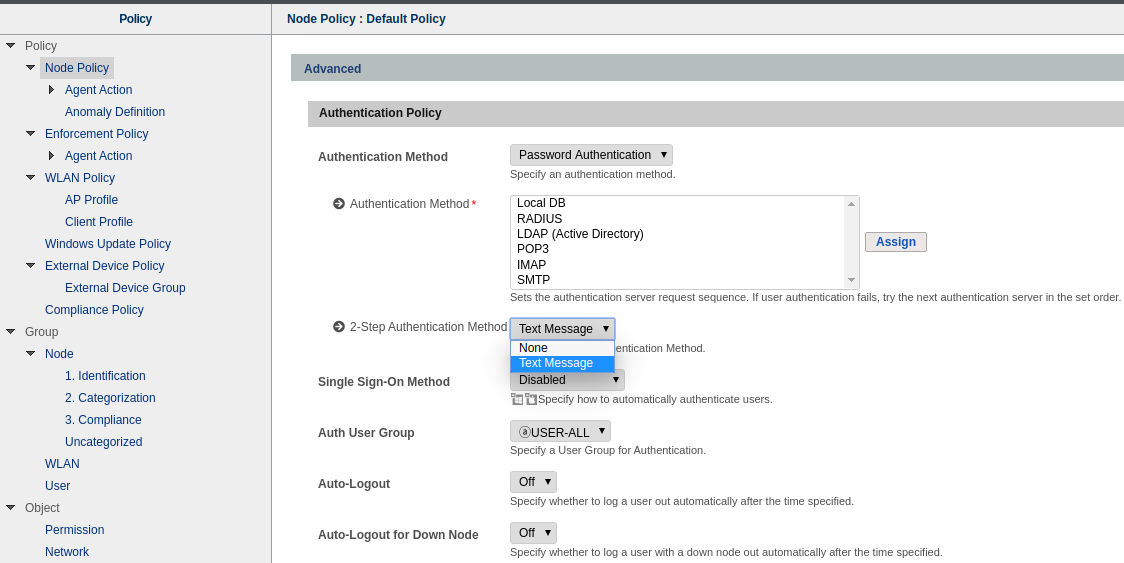
Task: Open Auto-Logout for Down Node dropdown
Action: pyautogui.click(x=533, y=533)
